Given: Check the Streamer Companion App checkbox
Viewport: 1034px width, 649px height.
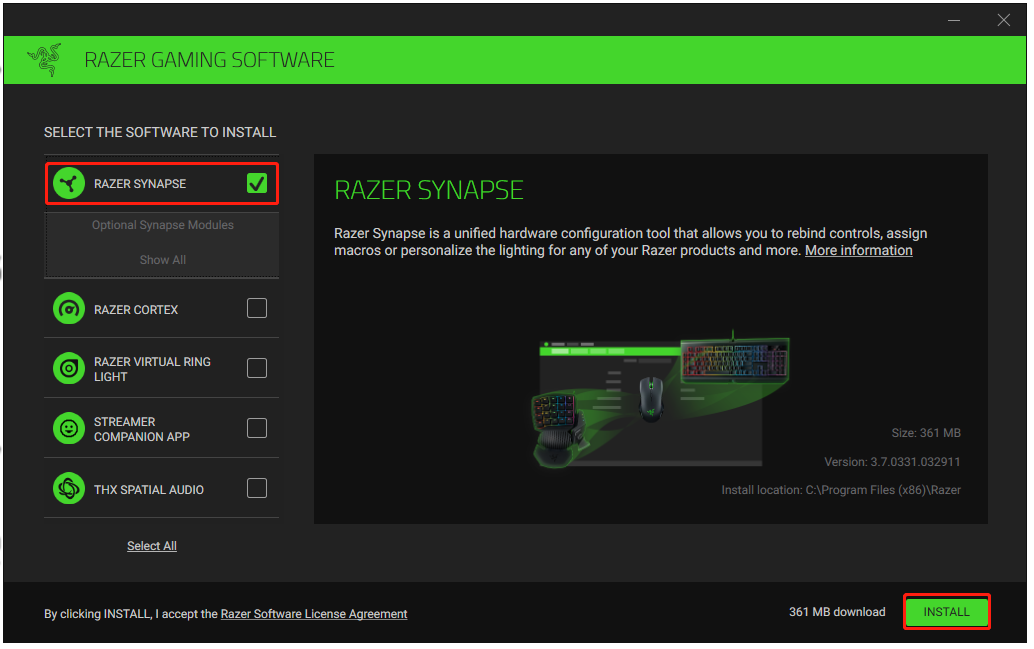Looking at the screenshot, I should click(x=257, y=429).
